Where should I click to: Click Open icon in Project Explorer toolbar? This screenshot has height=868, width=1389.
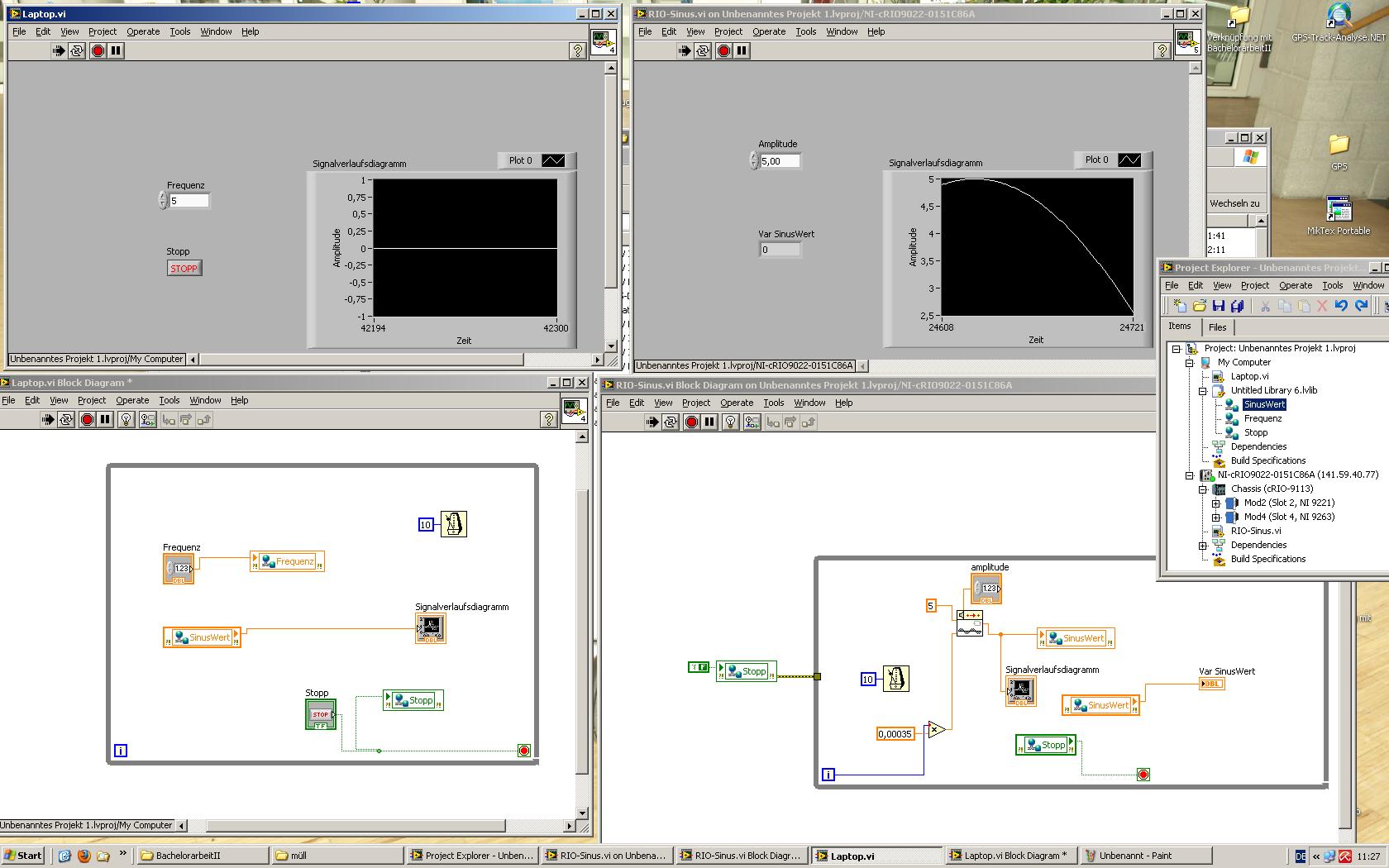pos(1199,306)
